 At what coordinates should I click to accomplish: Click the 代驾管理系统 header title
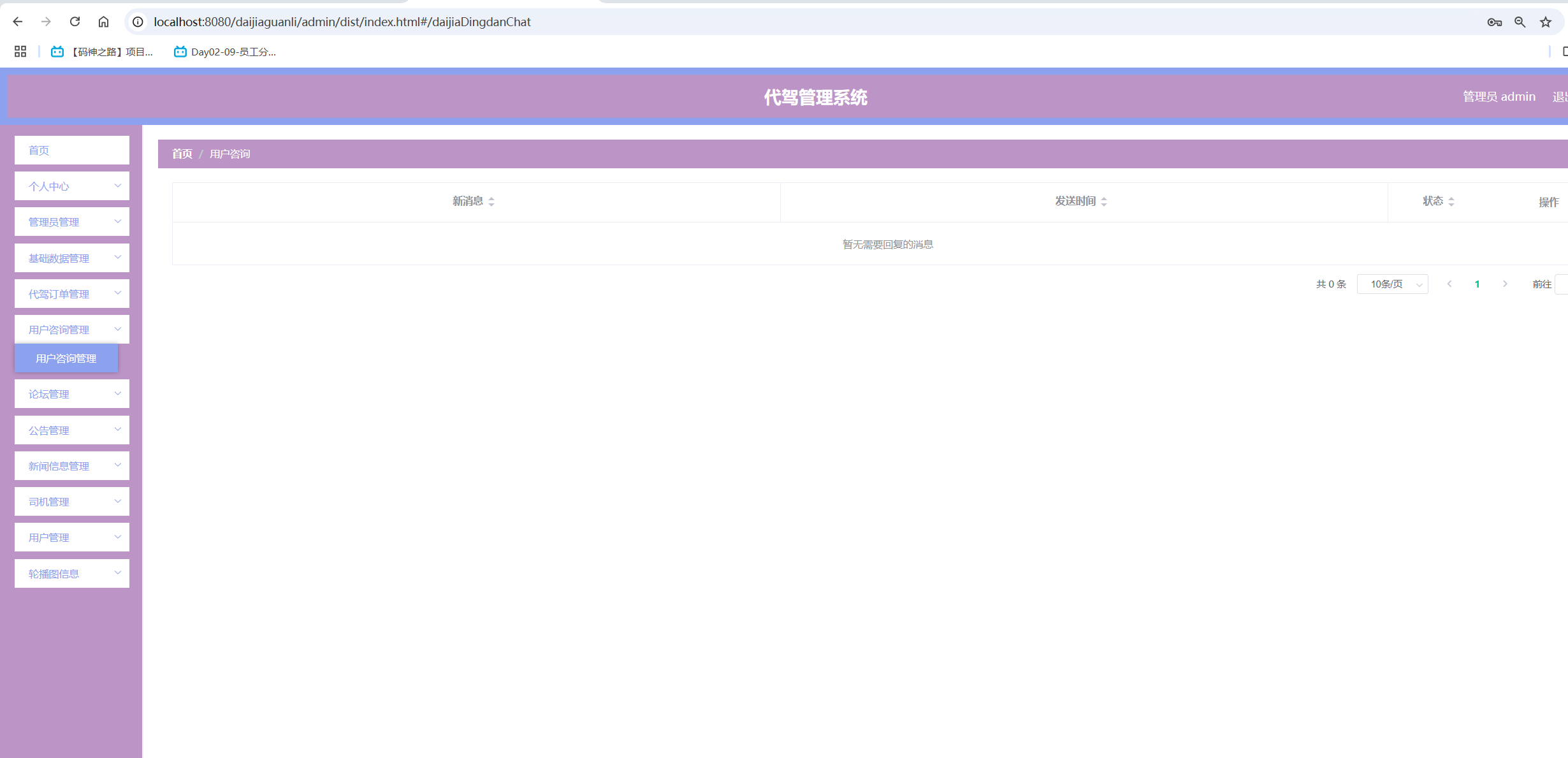816,98
